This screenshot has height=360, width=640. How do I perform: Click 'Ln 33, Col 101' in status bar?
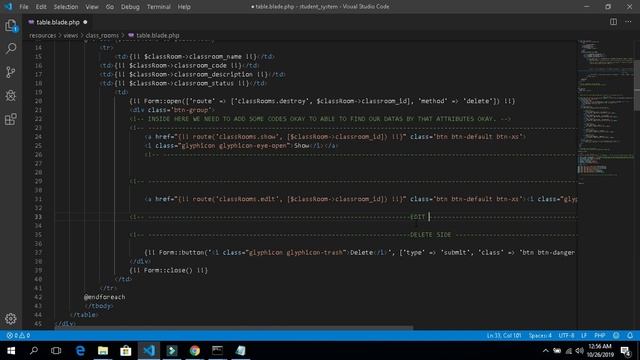pos(504,336)
